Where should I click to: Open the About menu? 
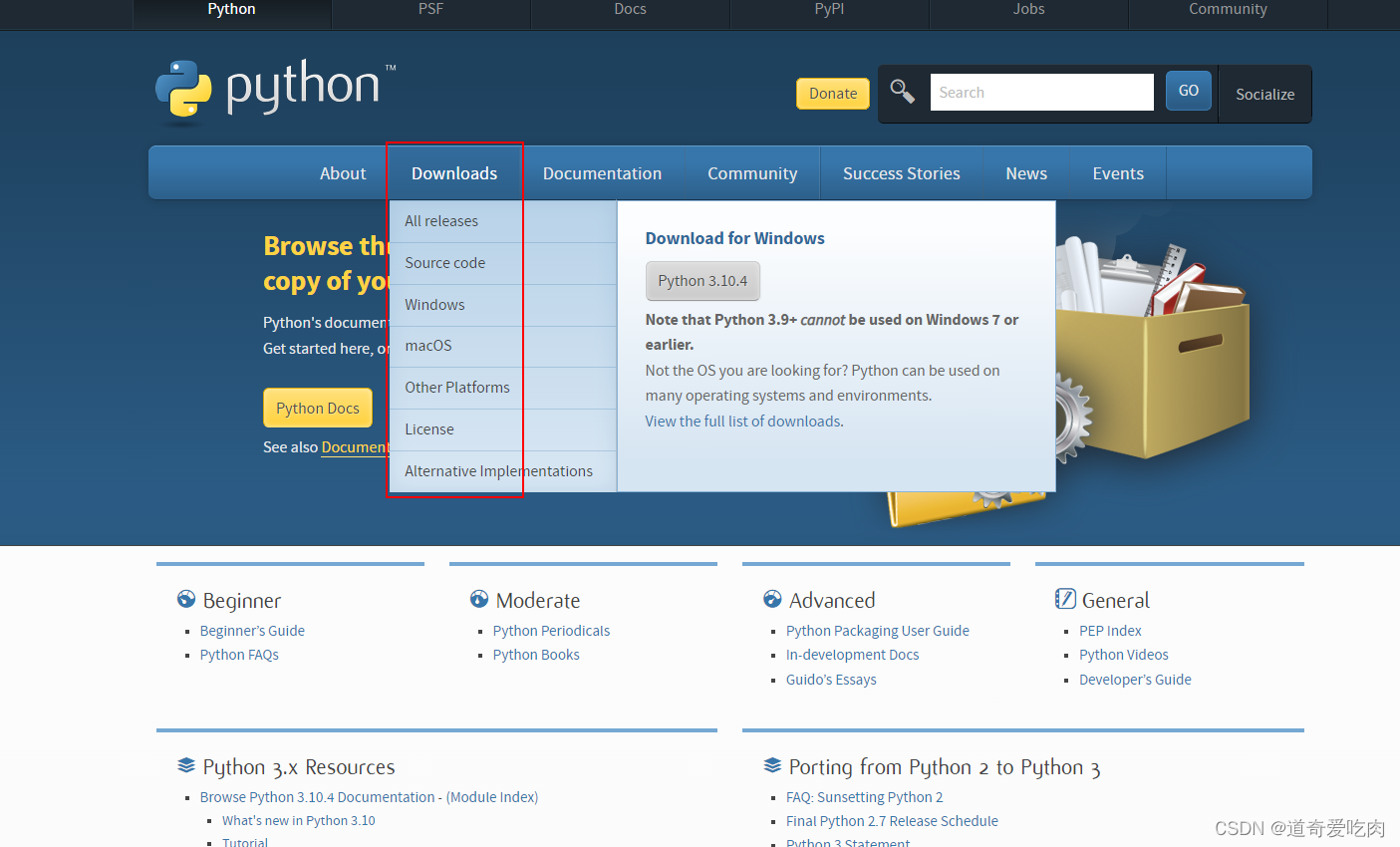343,173
